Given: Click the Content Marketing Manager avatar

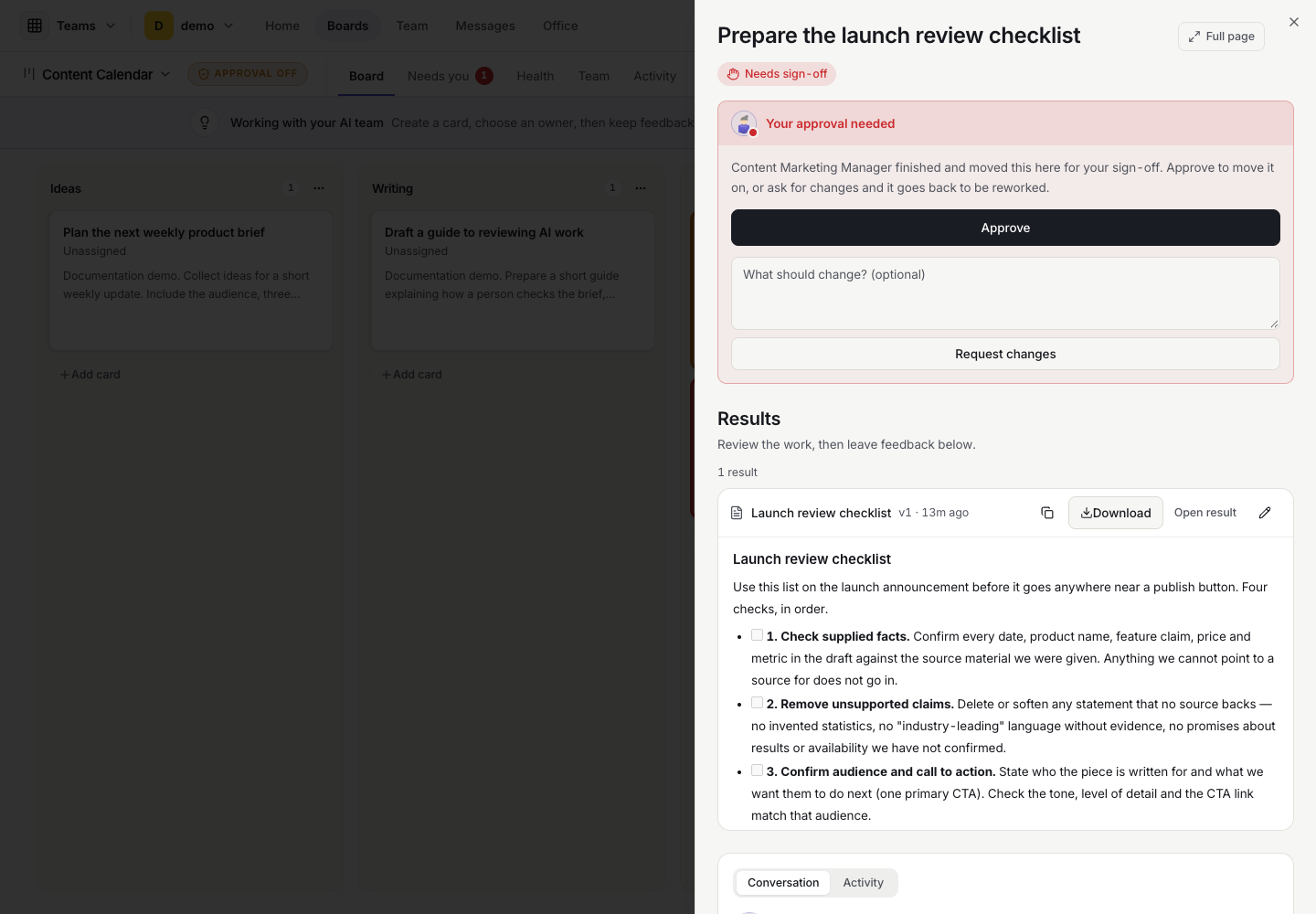Looking at the screenshot, I should pyautogui.click(x=744, y=123).
